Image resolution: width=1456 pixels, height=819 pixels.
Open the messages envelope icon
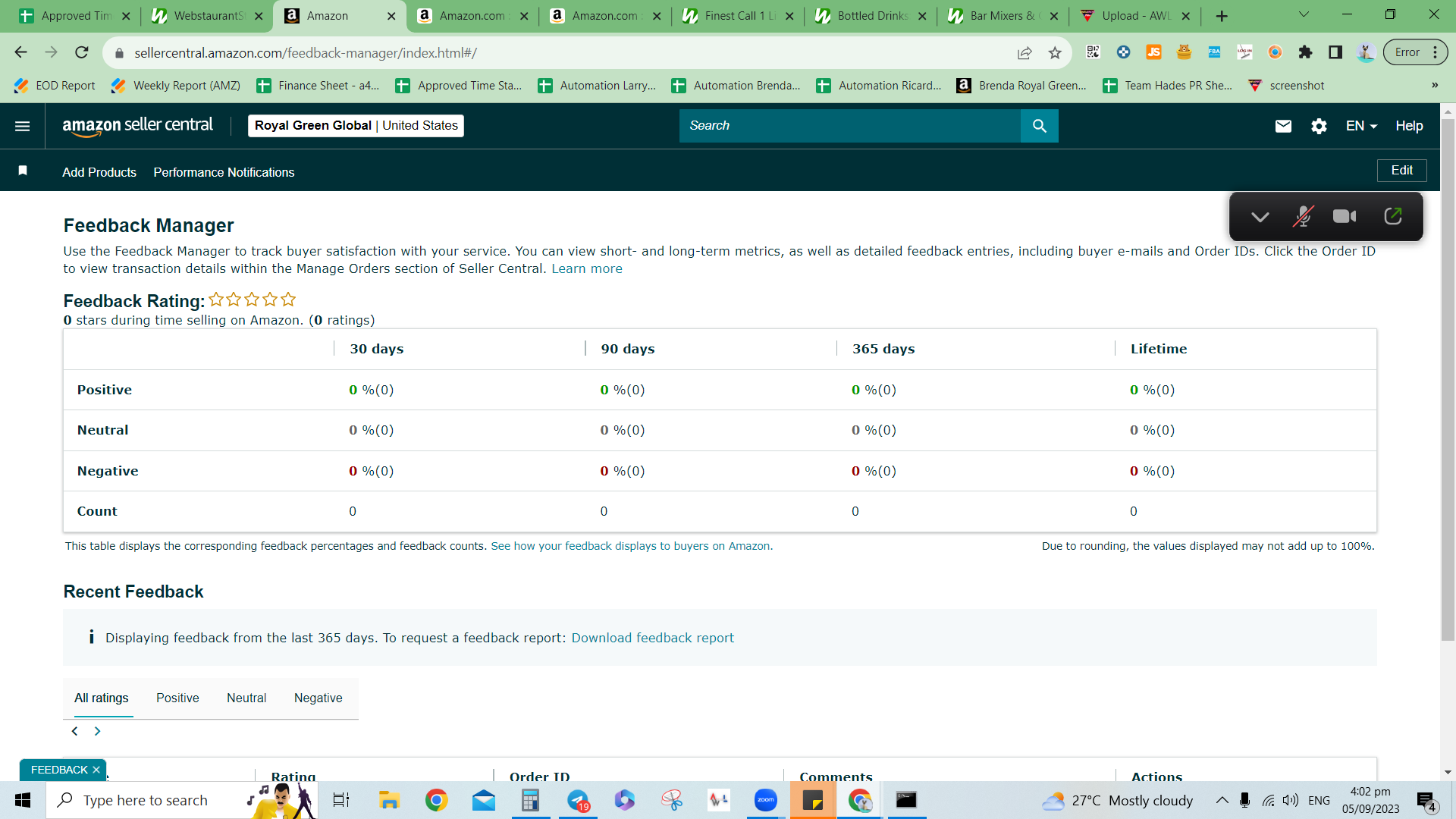coord(1283,126)
